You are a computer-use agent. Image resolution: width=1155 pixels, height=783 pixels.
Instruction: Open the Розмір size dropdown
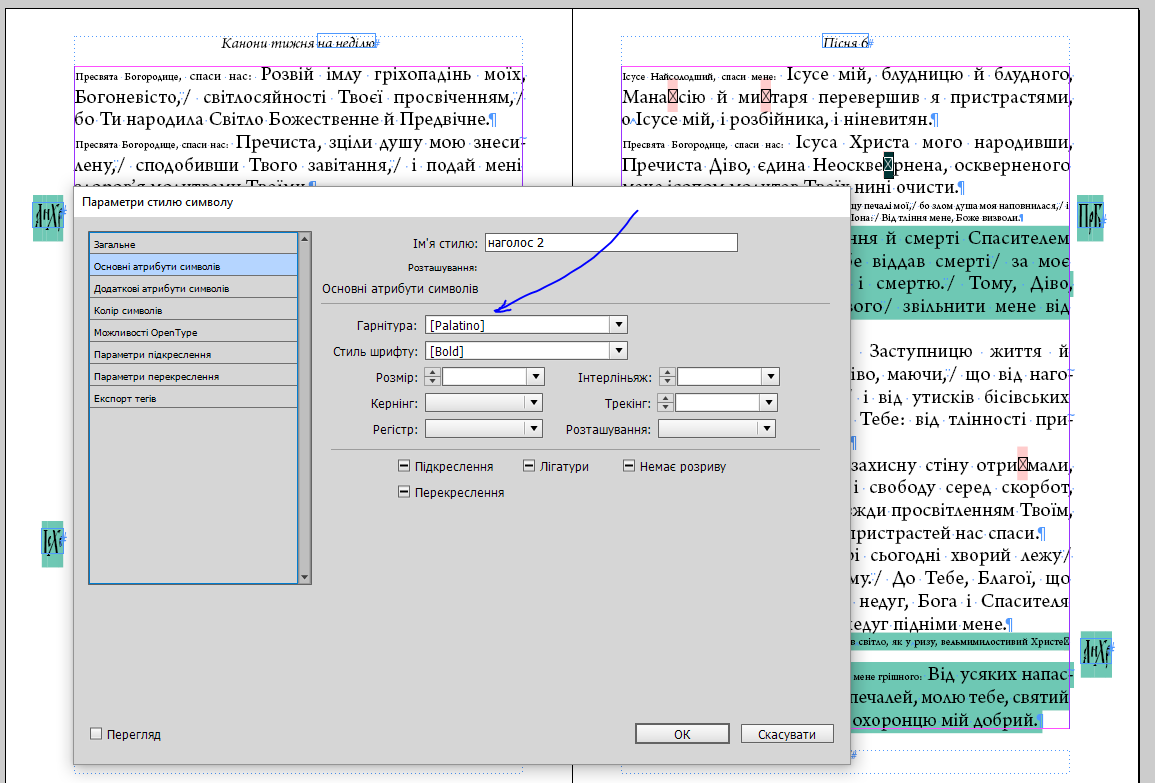point(536,376)
